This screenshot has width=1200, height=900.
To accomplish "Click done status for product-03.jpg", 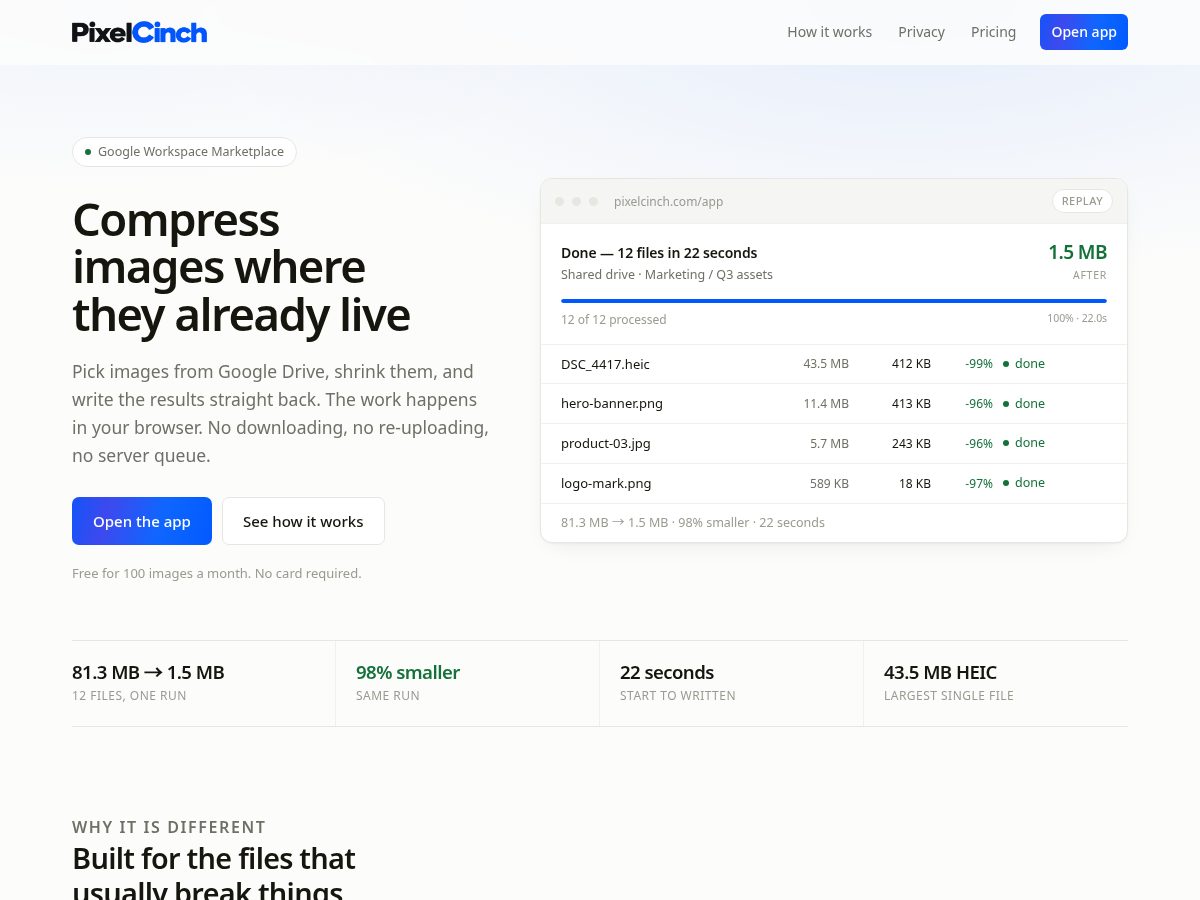I will (x=1024, y=443).
